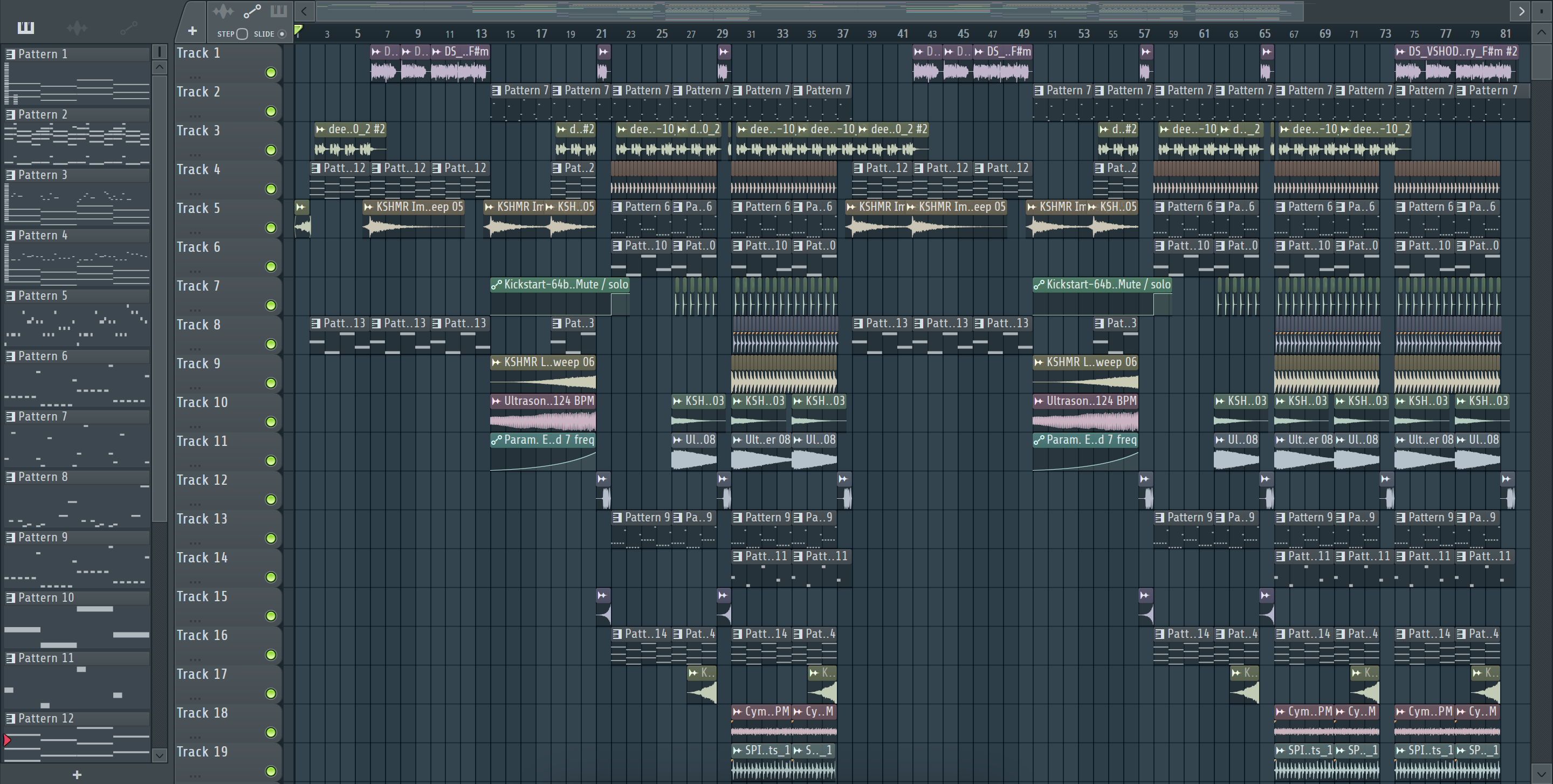The height and width of the screenshot is (784, 1553).
Task: Open menu of first KSHMR Im..eep 05 clip
Action: [368, 207]
